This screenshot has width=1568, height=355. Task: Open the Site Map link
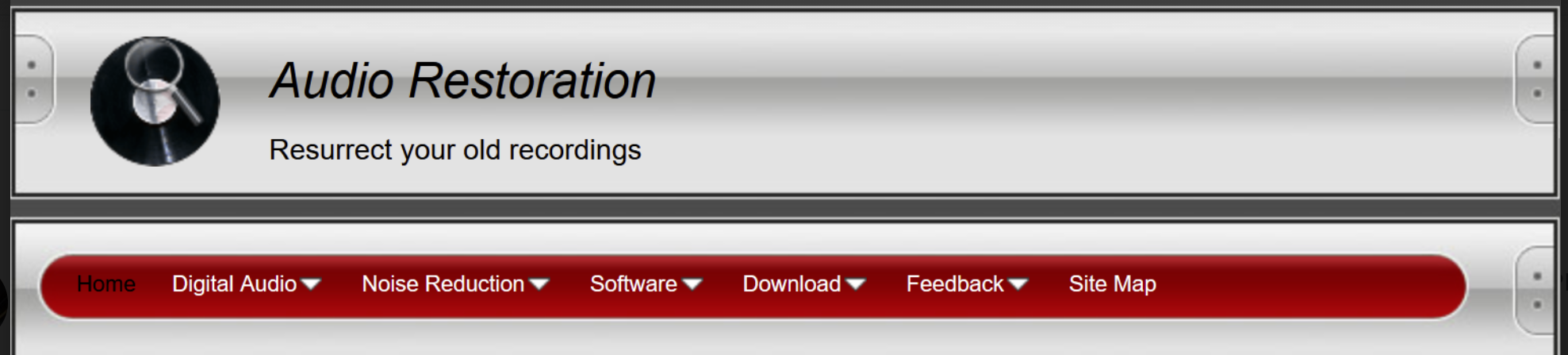pos(1112,284)
